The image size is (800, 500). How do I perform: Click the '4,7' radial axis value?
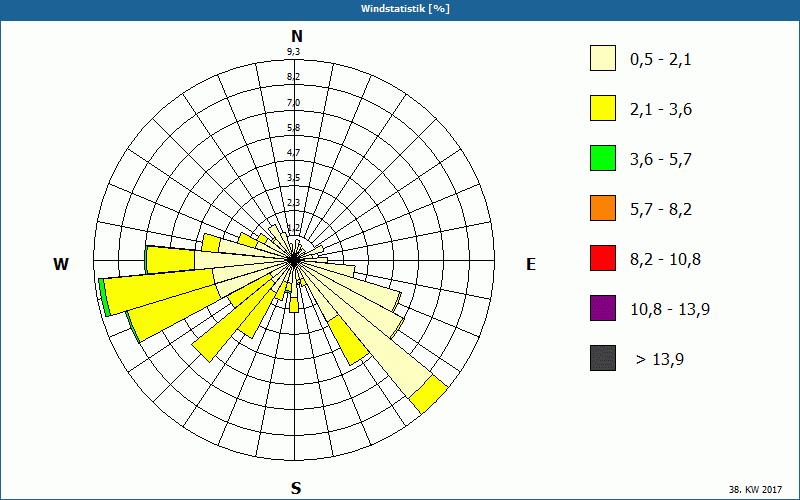(x=293, y=153)
